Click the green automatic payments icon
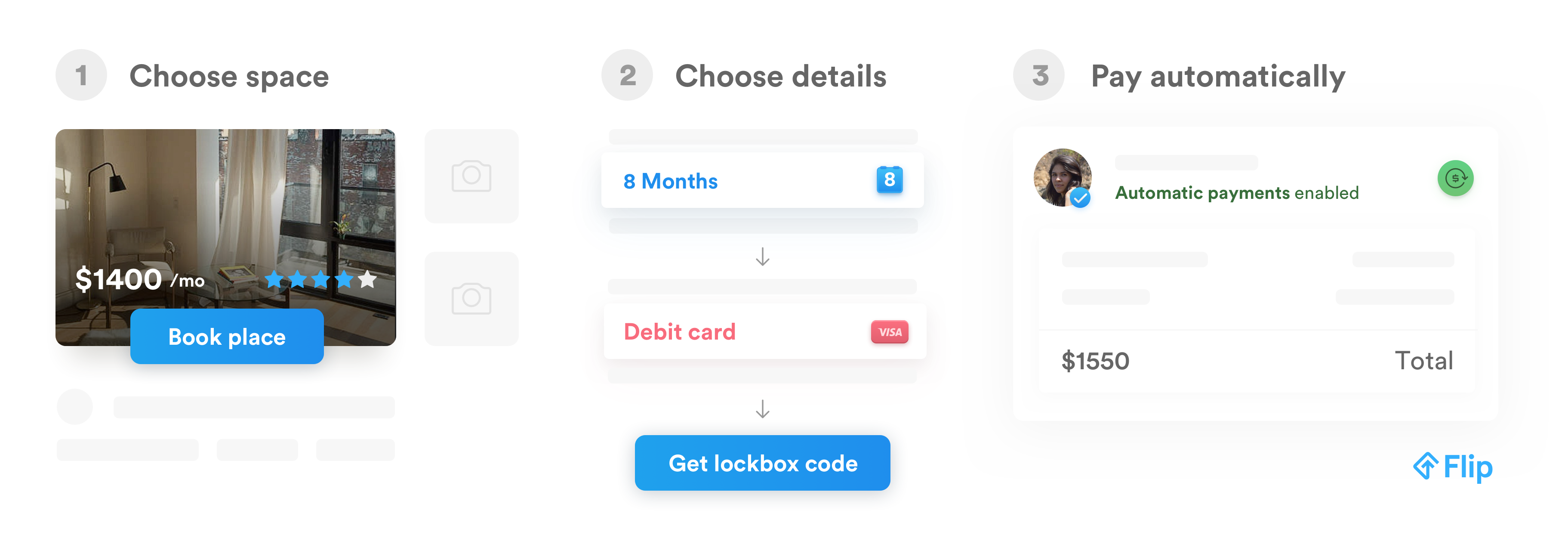This screenshot has height=541, width=1568. pos(1455,179)
